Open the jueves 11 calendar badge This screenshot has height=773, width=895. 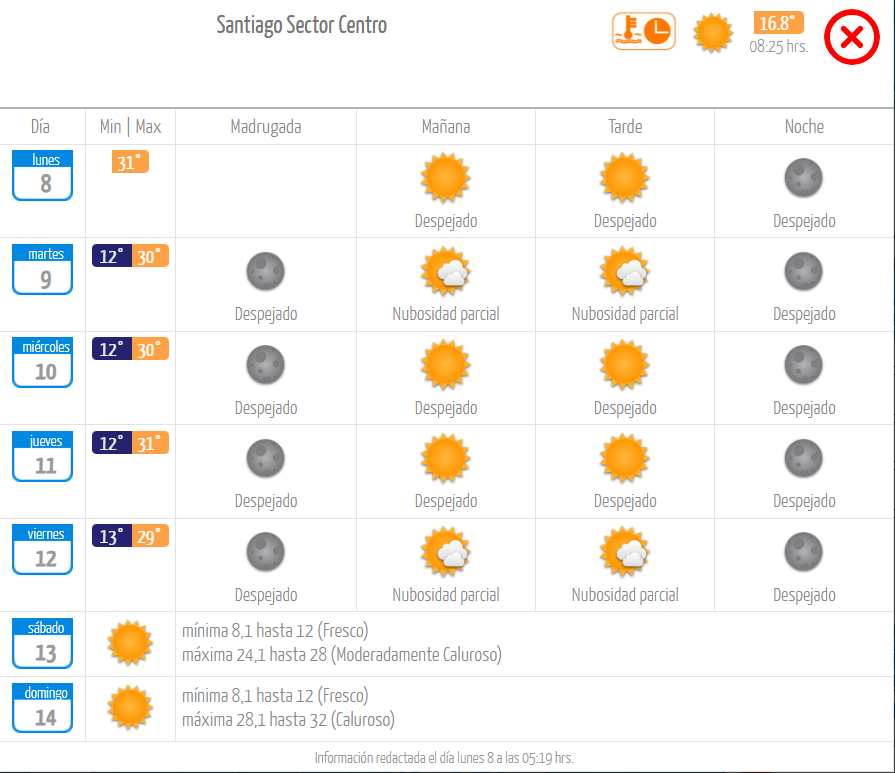43,456
